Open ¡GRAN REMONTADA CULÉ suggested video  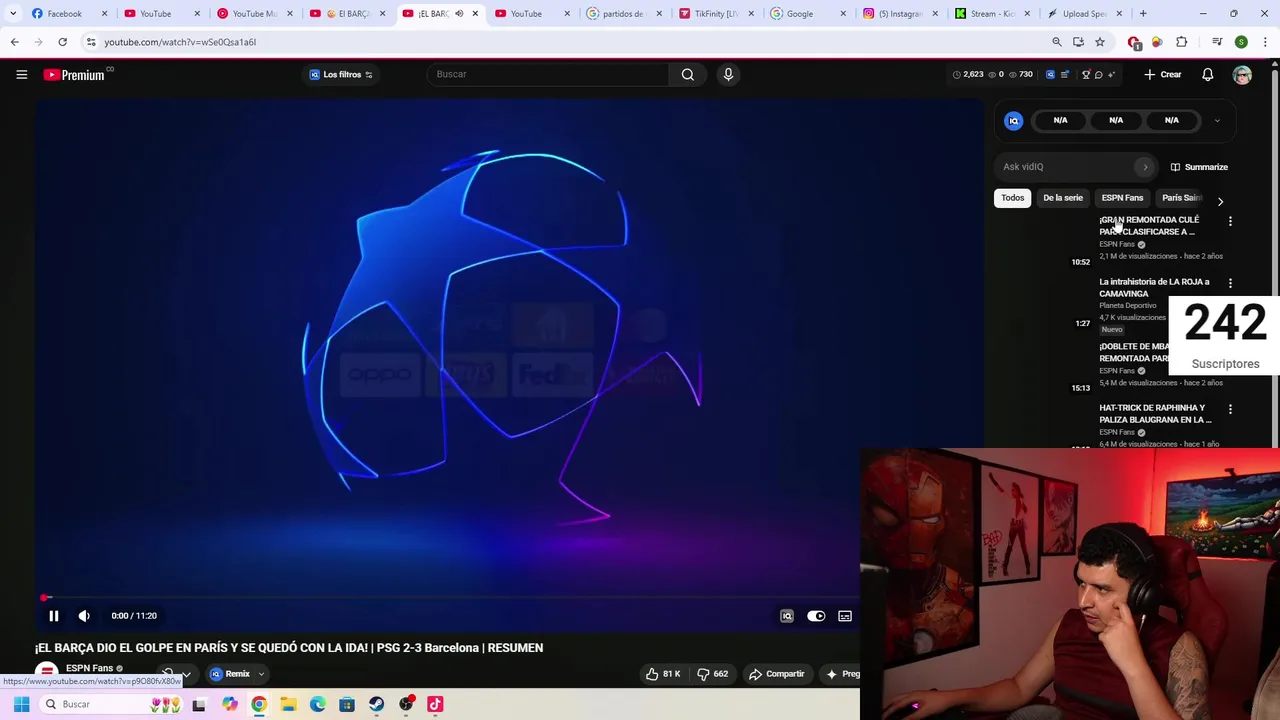point(1148,226)
